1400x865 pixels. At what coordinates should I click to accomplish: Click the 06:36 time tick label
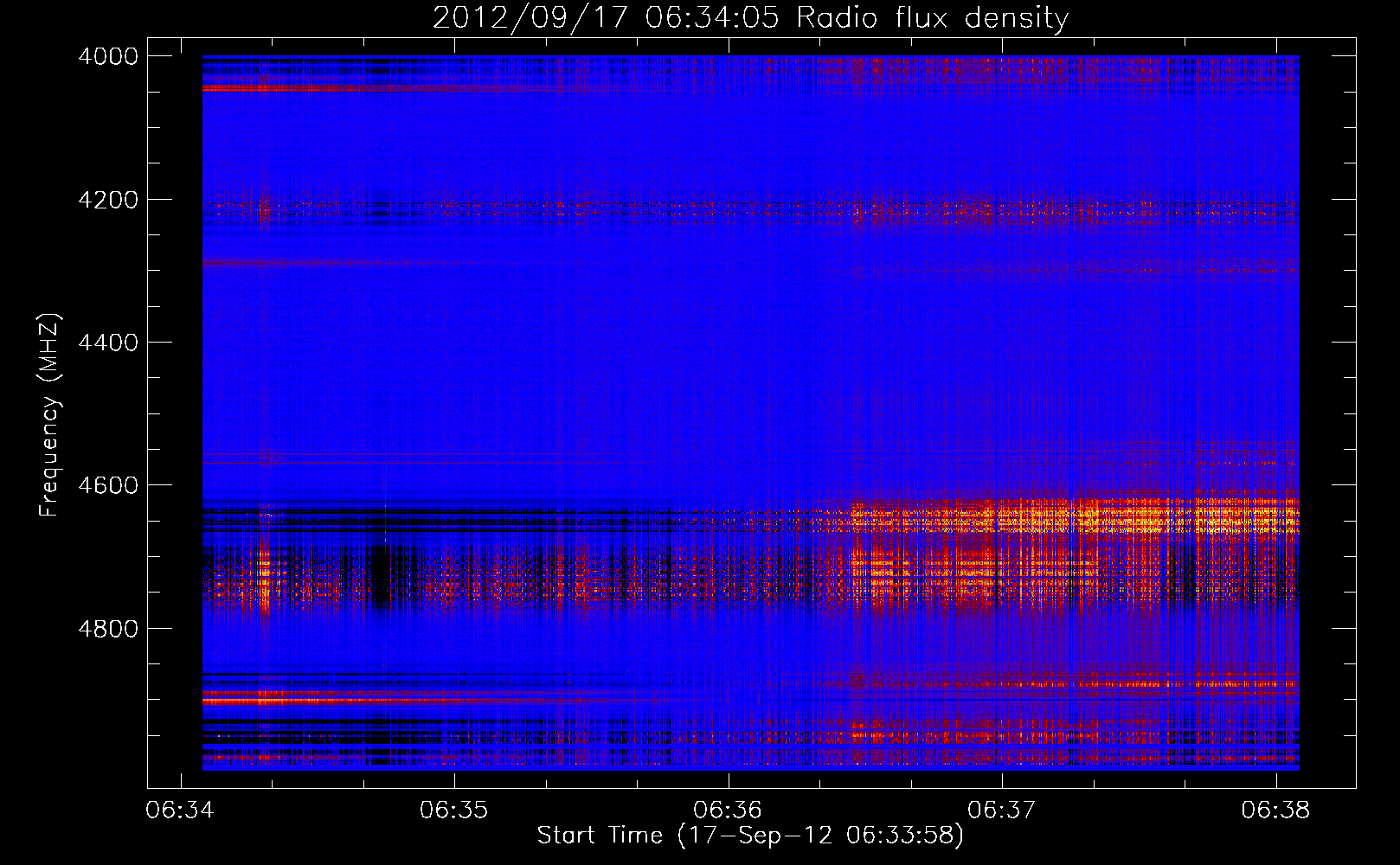[x=728, y=811]
